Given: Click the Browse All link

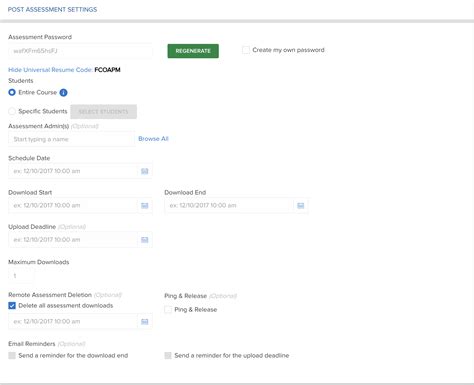Looking at the screenshot, I should pyautogui.click(x=153, y=139).
